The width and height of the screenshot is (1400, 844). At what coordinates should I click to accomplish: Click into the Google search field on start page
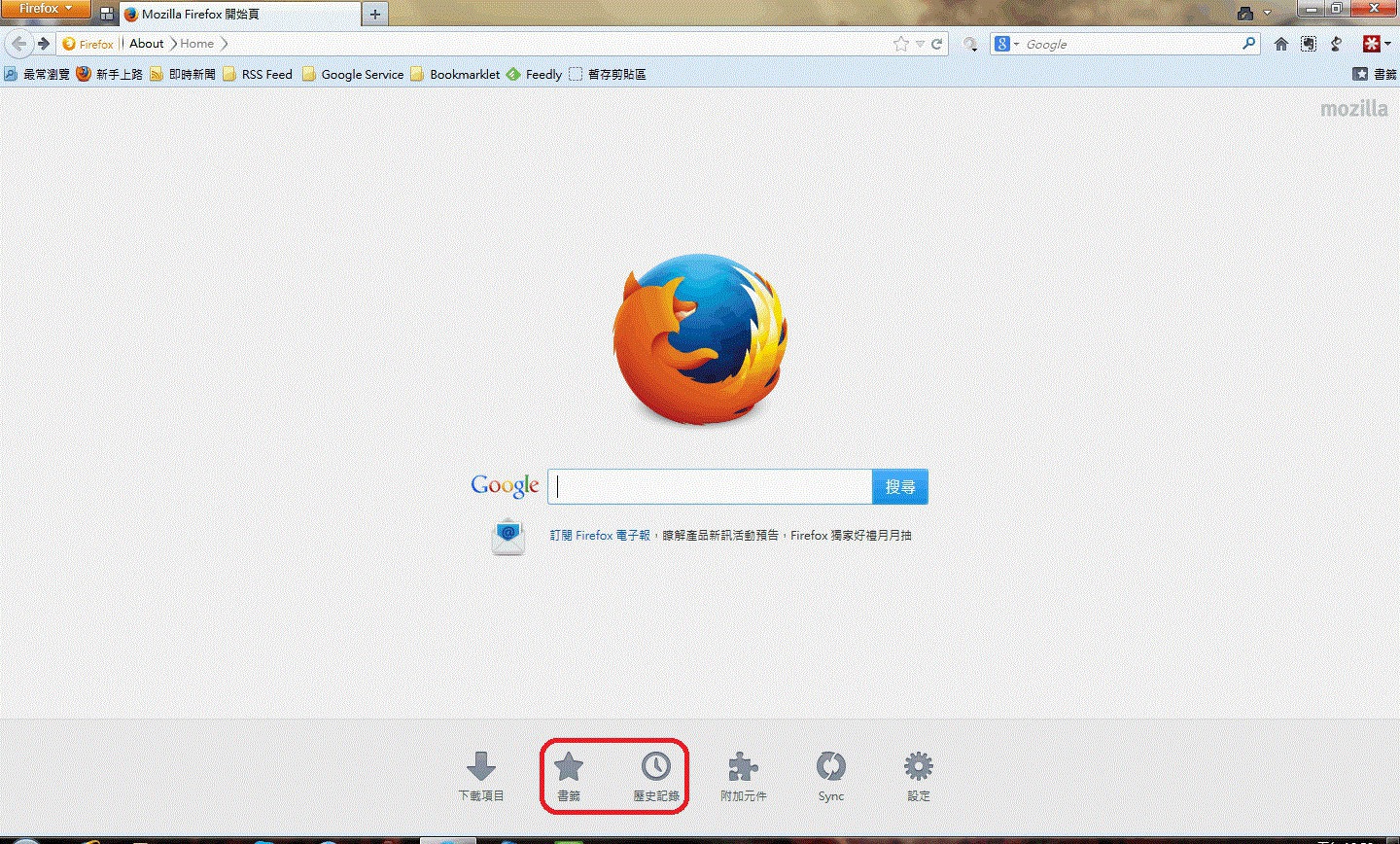tap(710, 487)
